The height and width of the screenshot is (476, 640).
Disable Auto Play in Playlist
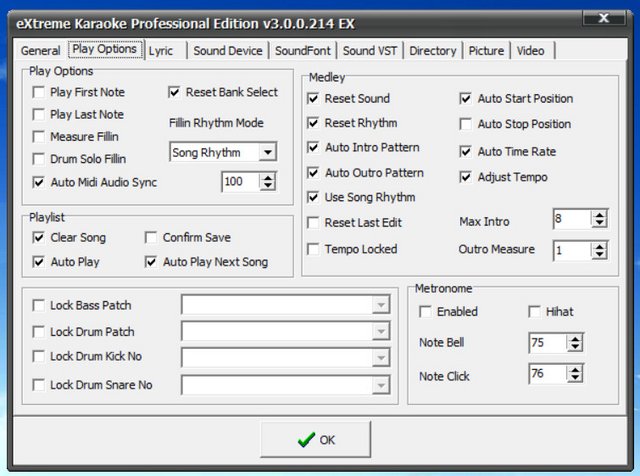pos(38,262)
